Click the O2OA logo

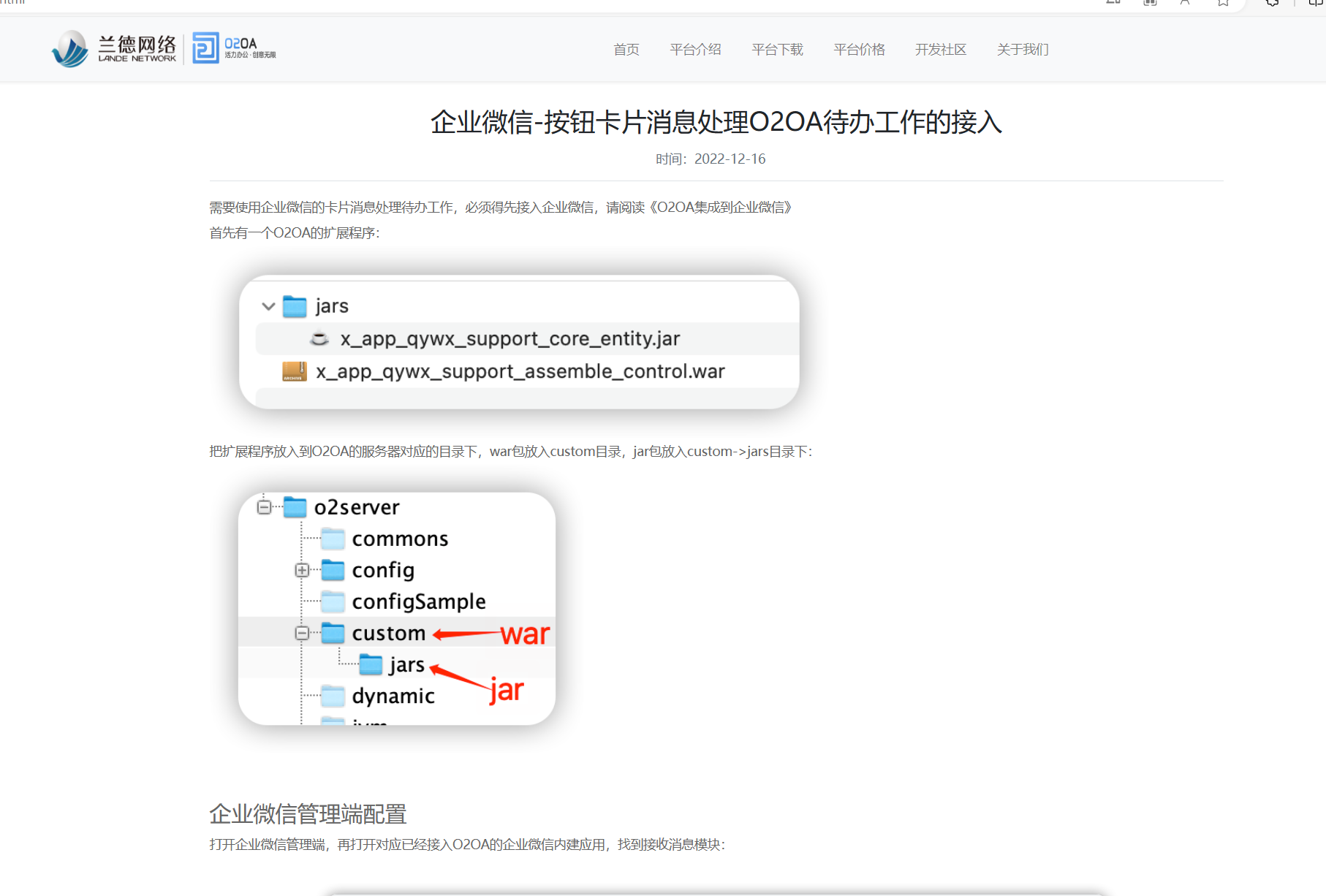click(x=235, y=48)
